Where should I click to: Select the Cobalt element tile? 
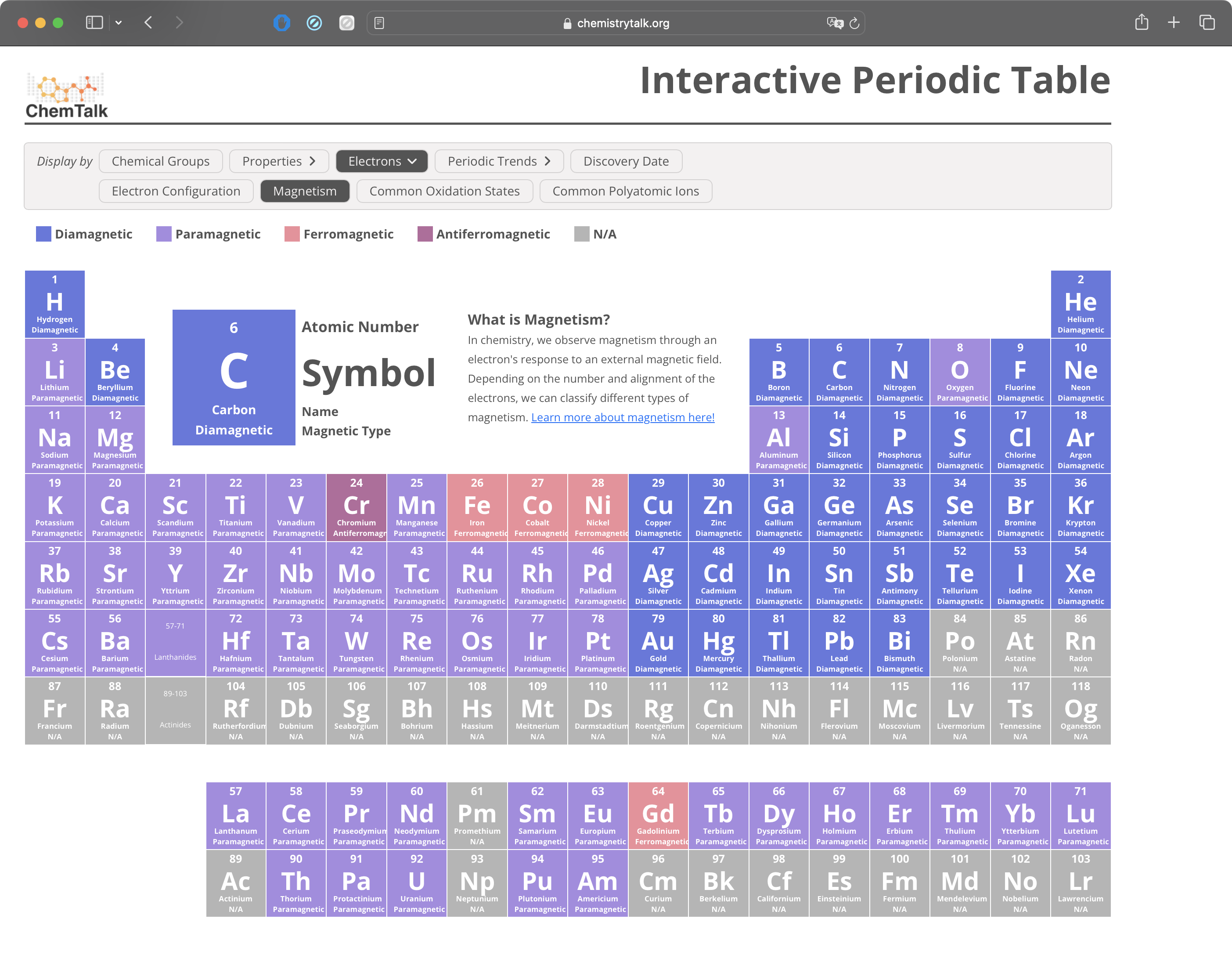[537, 507]
